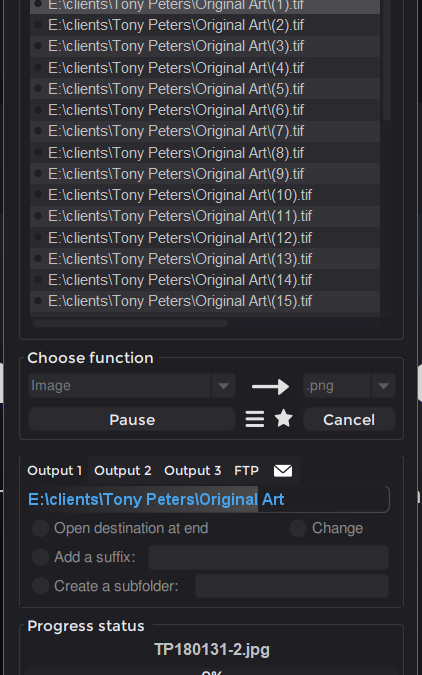
Task: Enable the Create a subfolder option
Action: 40,586
